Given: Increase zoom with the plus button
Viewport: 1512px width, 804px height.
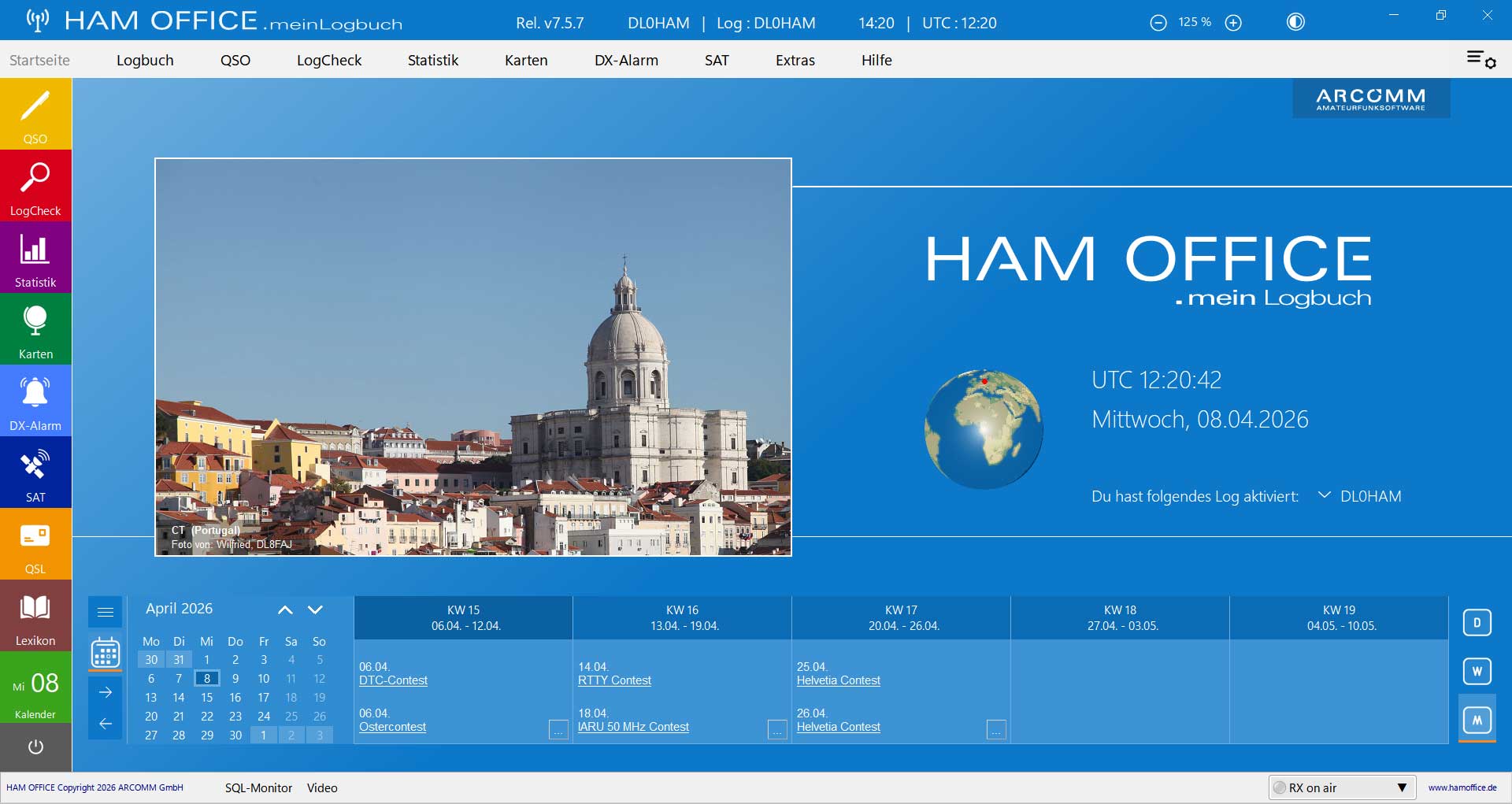Looking at the screenshot, I should [x=1233, y=23].
